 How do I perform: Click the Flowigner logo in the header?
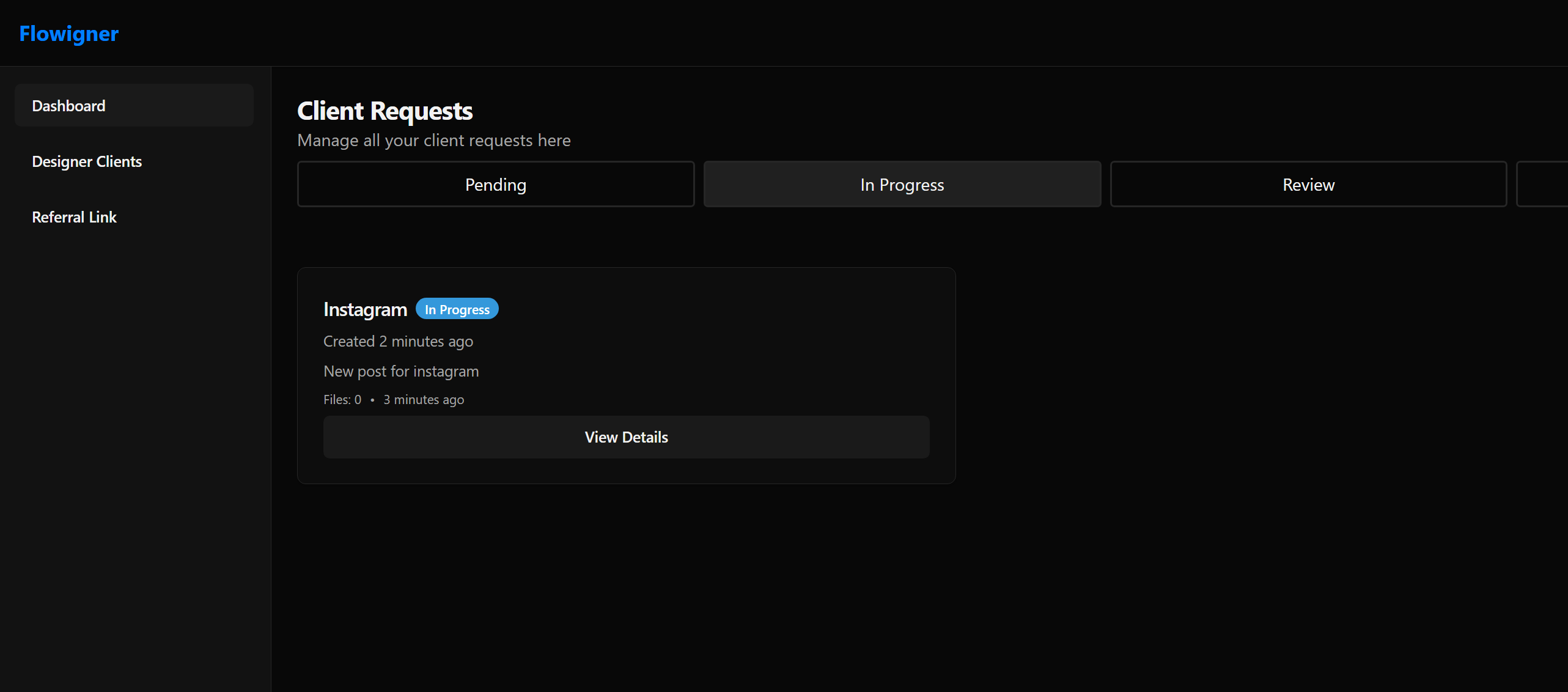click(x=68, y=34)
